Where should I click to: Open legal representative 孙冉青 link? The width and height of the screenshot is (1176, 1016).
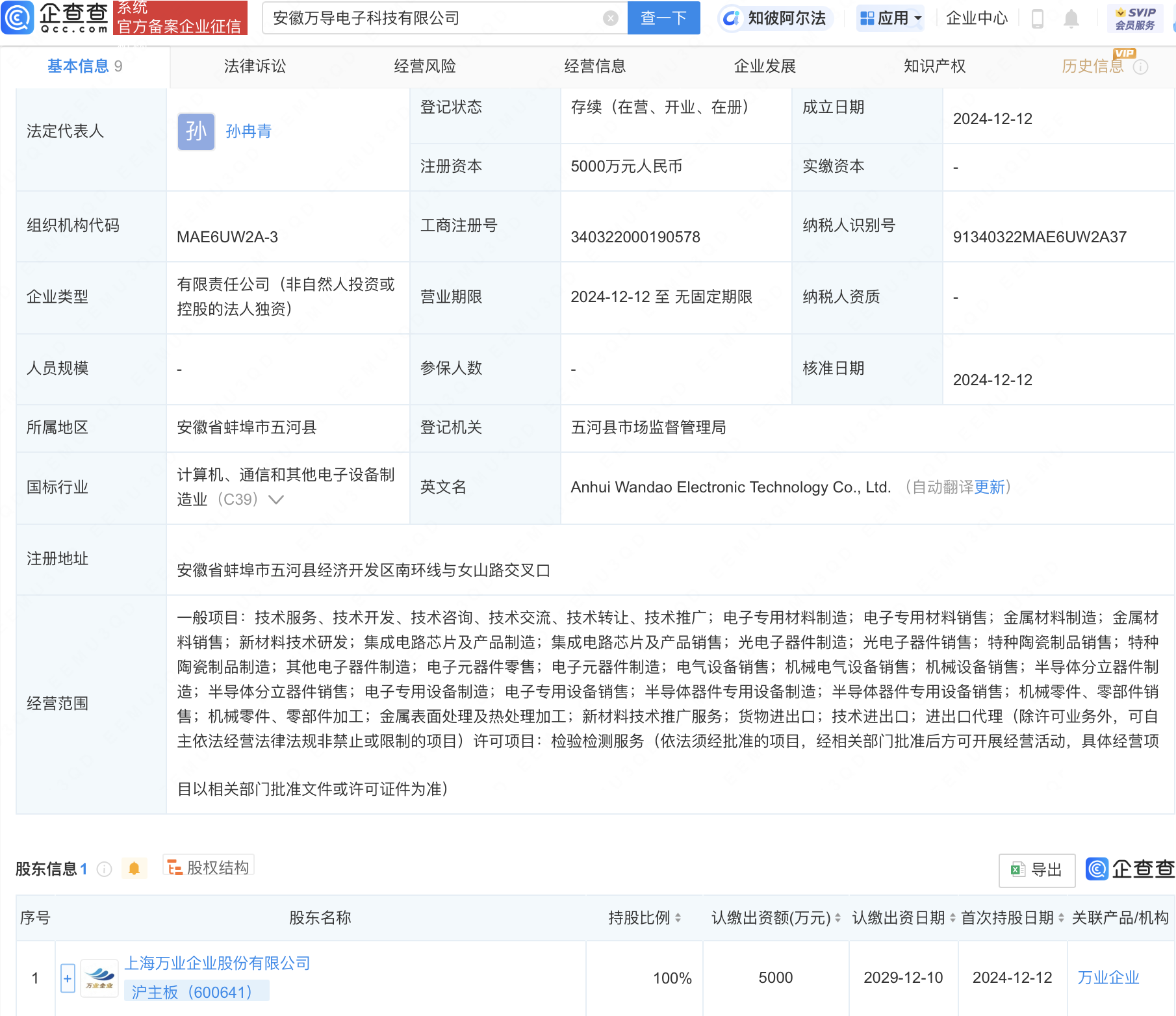pos(248,131)
